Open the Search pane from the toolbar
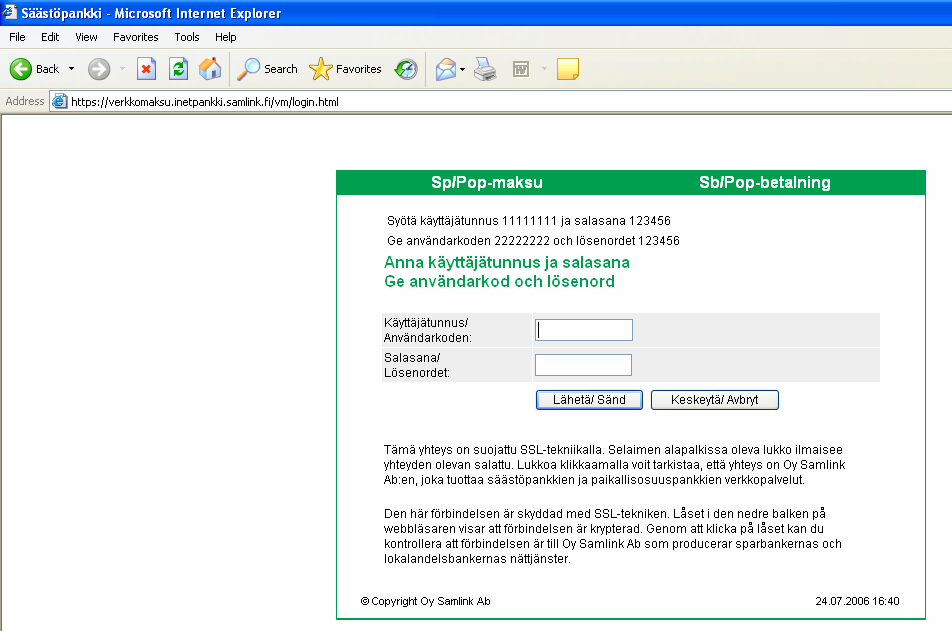Screen dimensions: 952x631 pyautogui.click(x=267, y=69)
